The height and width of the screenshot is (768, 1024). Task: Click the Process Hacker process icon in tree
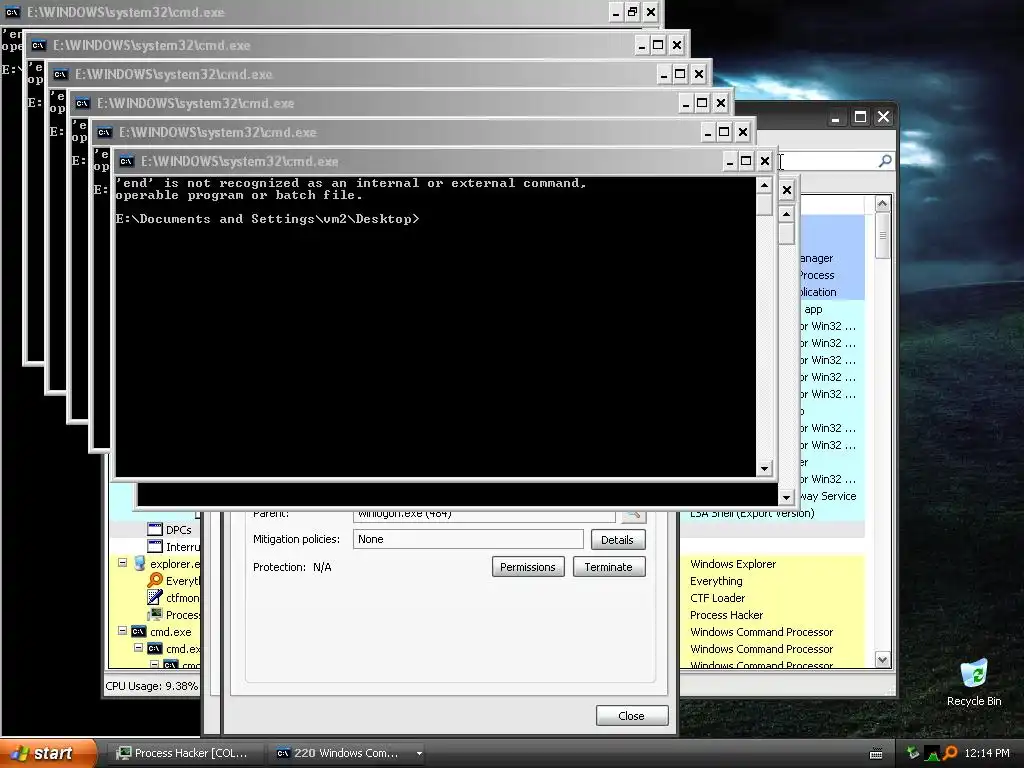point(155,614)
